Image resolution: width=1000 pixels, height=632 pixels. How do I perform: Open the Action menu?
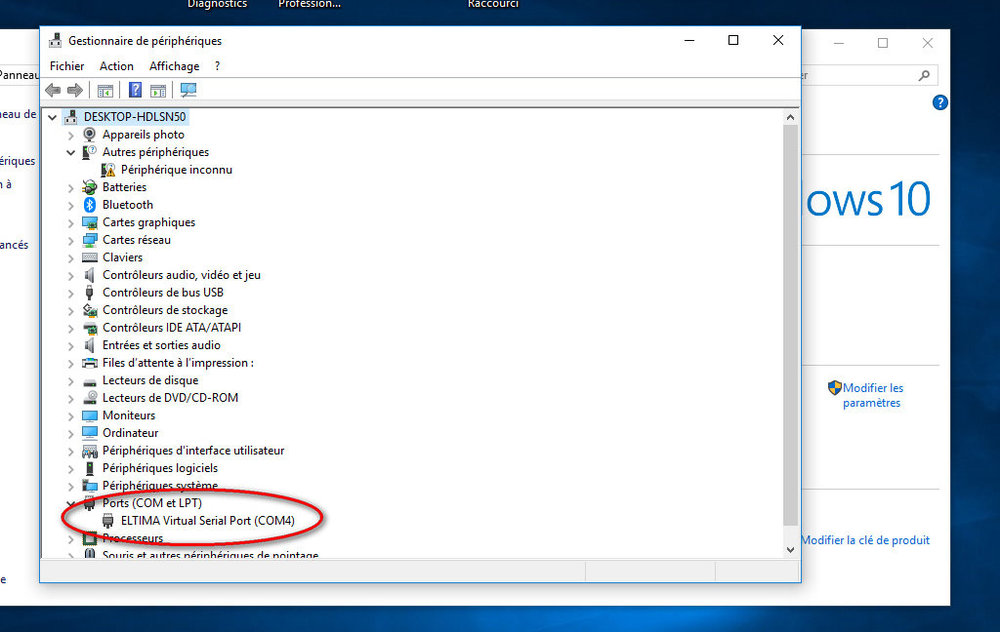click(116, 66)
